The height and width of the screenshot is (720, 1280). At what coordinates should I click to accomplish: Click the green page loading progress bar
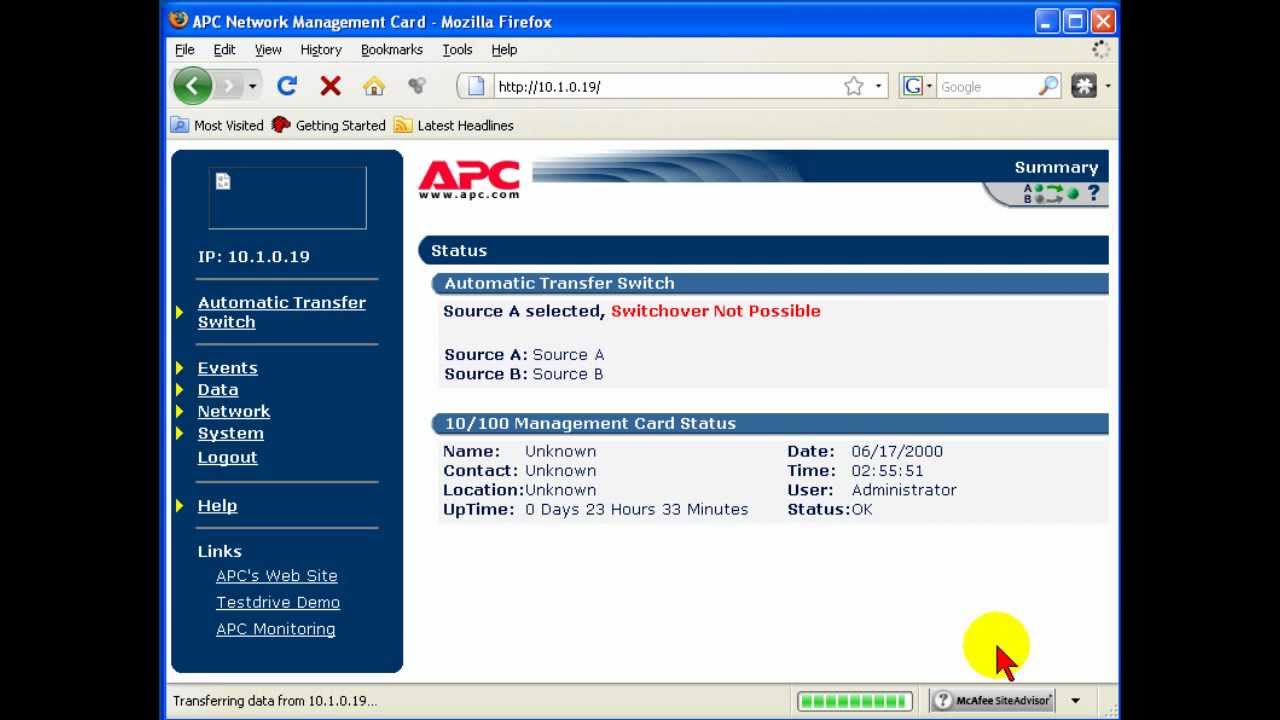pos(854,700)
